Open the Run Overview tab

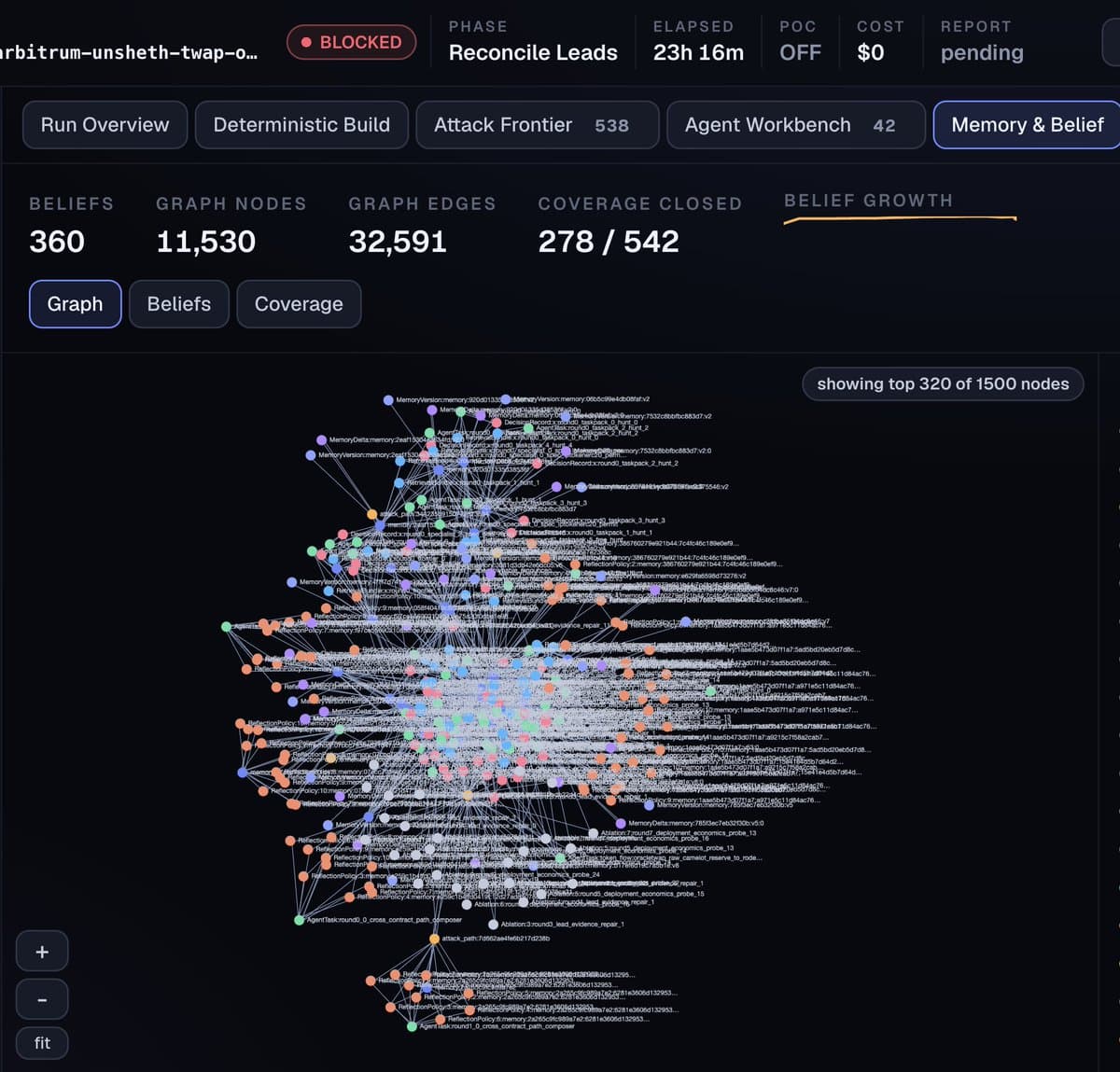(x=105, y=125)
